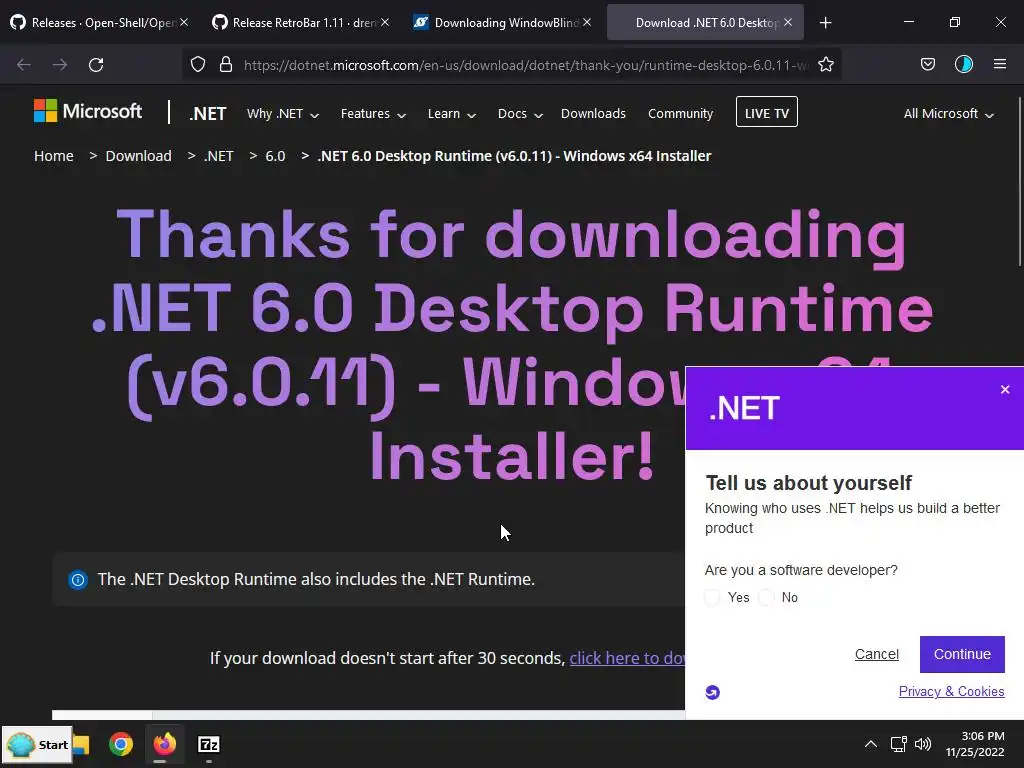Click the info icon in the notice

pyautogui.click(x=78, y=579)
